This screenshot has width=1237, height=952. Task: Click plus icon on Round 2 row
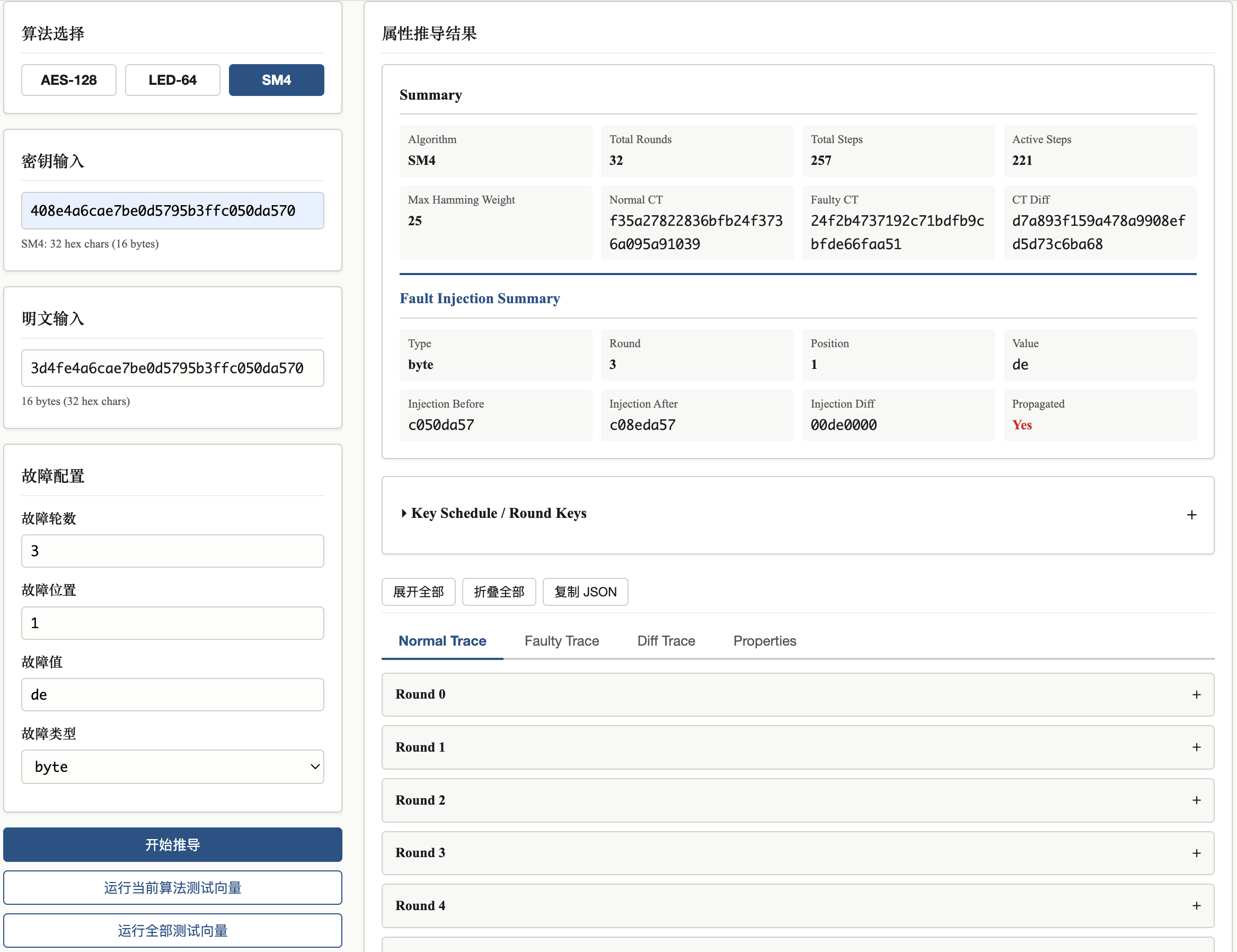[x=1196, y=800]
